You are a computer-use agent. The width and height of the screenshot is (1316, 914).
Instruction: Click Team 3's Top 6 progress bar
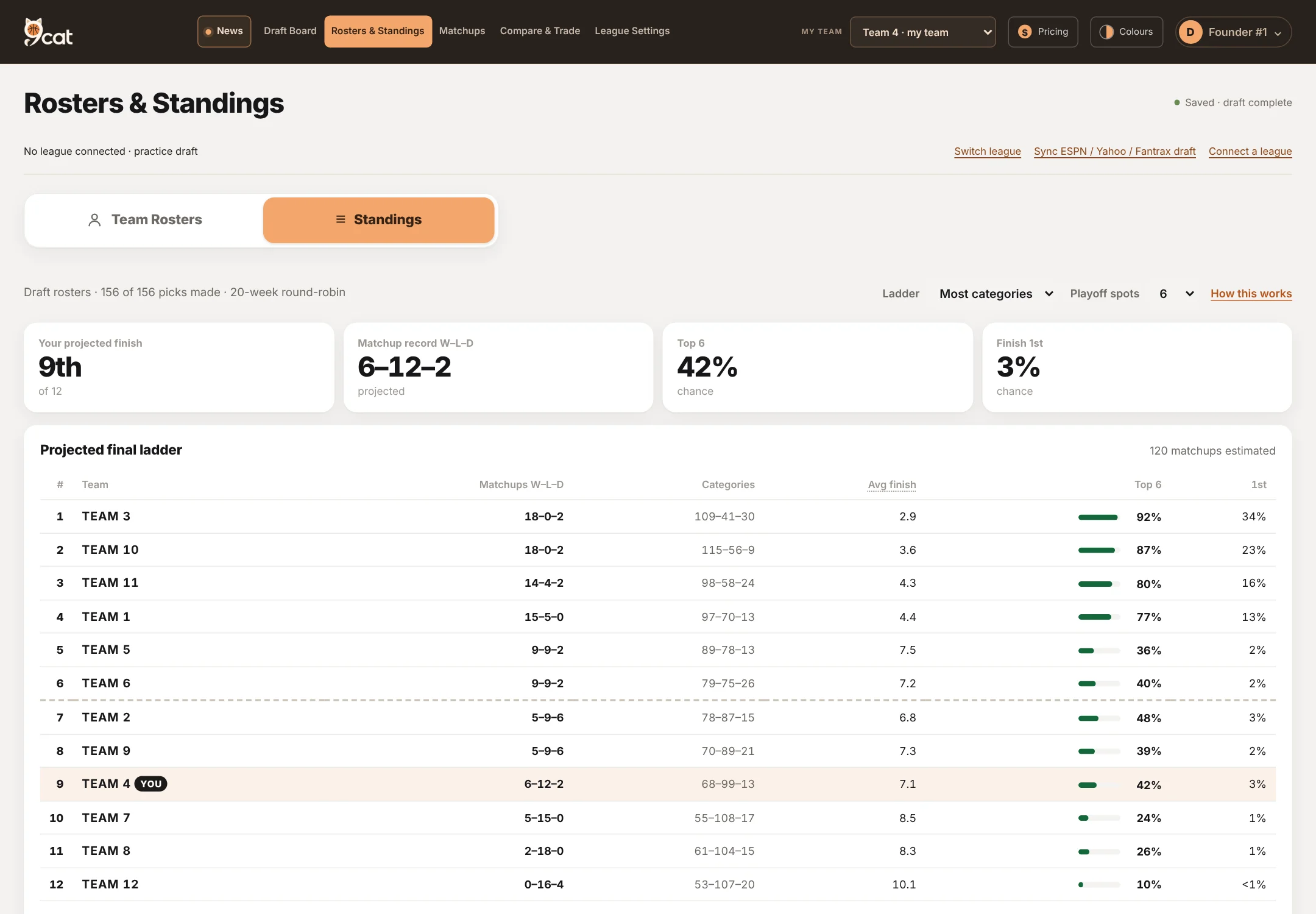(1099, 517)
